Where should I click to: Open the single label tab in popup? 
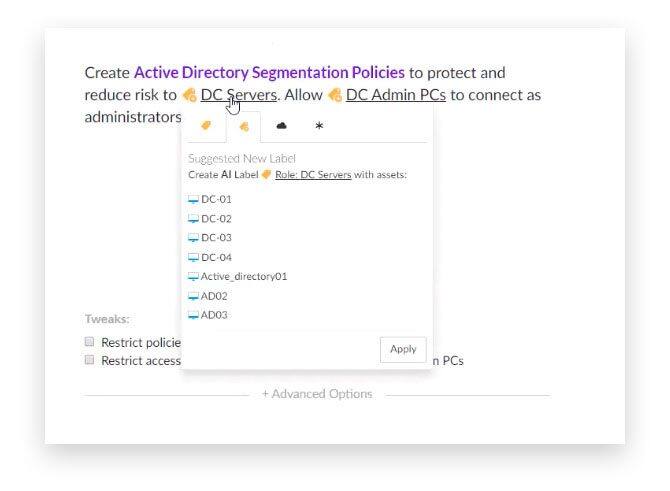coord(206,126)
